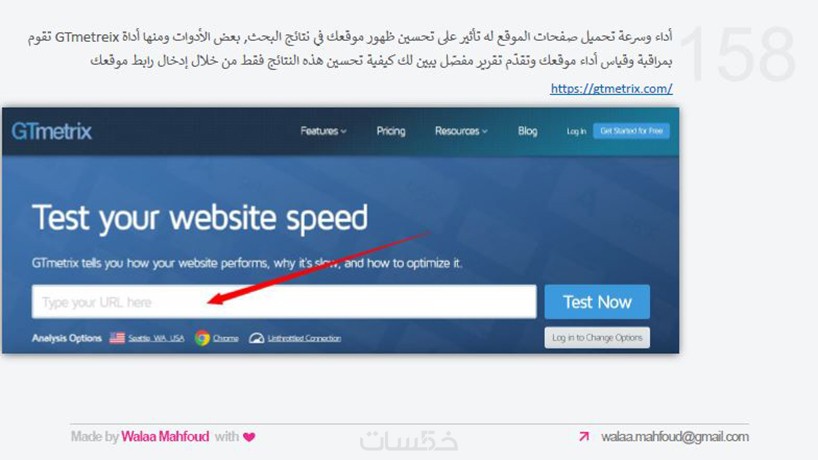The image size is (818, 460).
Task: Open the Blog menu item
Action: tap(527, 131)
